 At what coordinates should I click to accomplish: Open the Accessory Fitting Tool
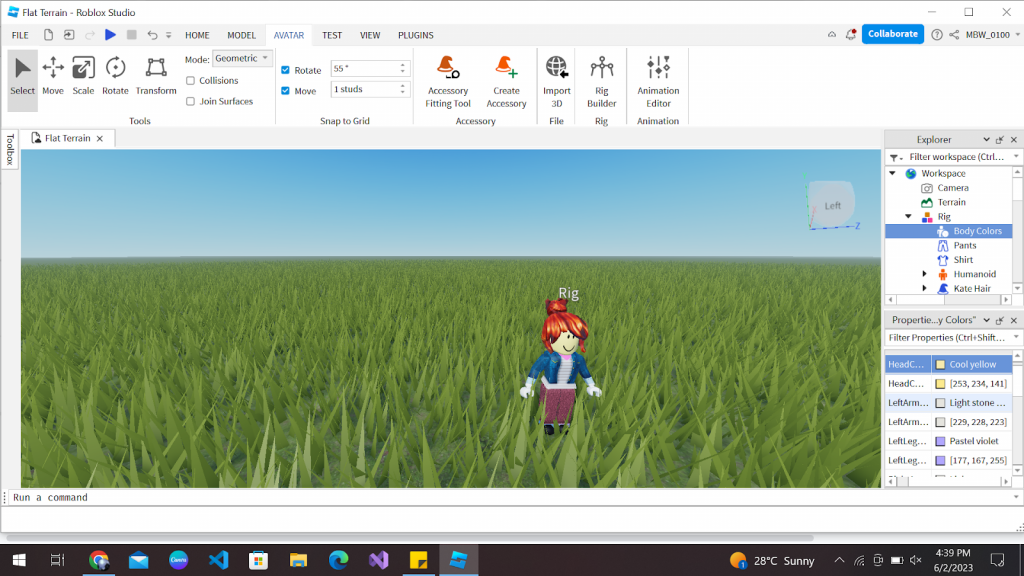point(447,80)
